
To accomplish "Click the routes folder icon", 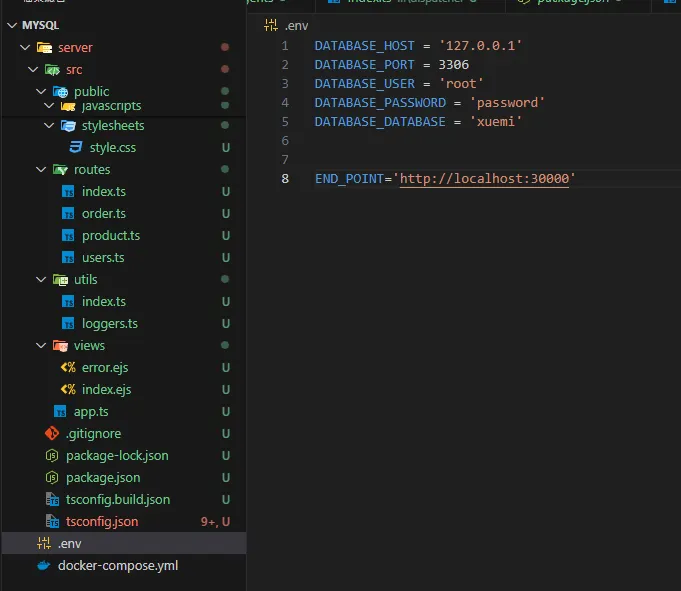I will click(60, 169).
